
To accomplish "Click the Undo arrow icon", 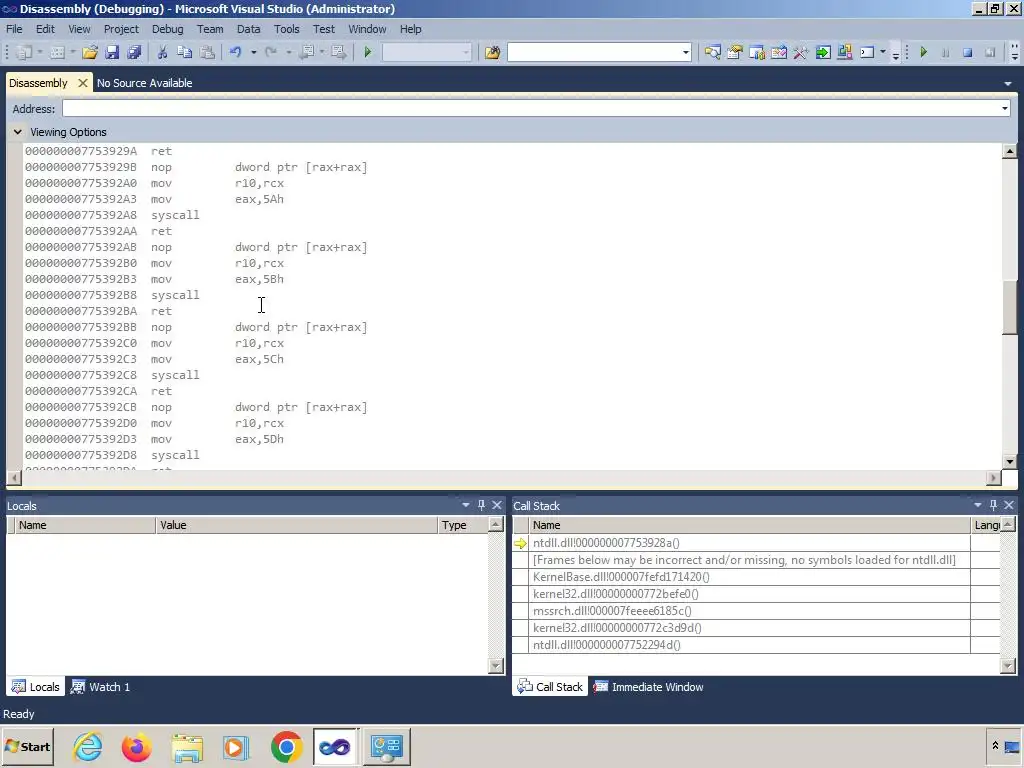I will pos(236,52).
